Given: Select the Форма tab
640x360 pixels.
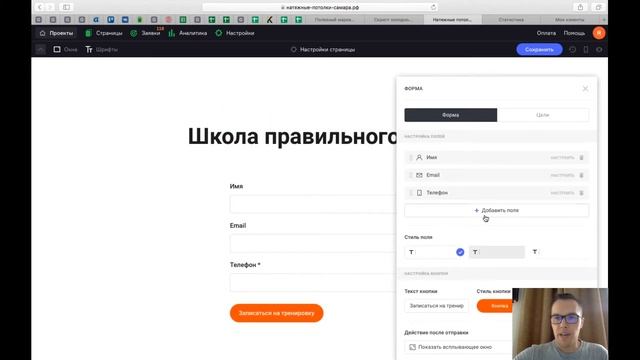Looking at the screenshot, I should coord(451,115).
